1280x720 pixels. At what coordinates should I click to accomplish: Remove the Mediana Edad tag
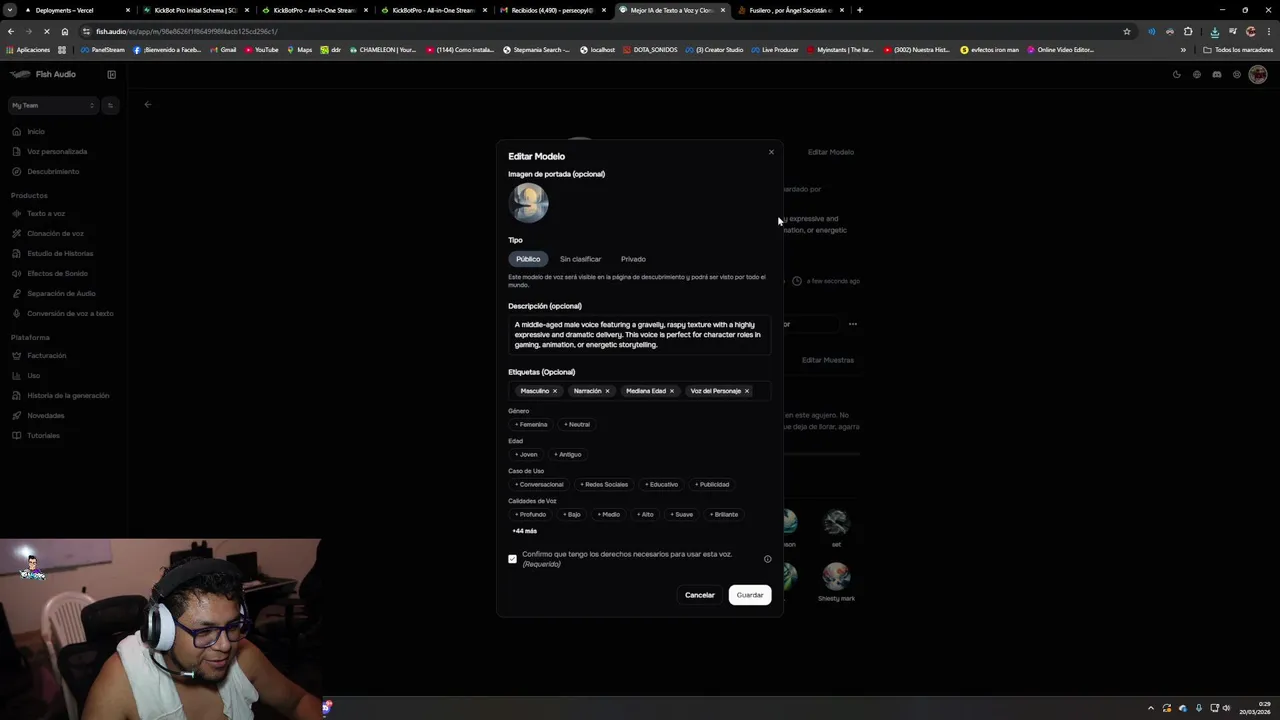672,391
